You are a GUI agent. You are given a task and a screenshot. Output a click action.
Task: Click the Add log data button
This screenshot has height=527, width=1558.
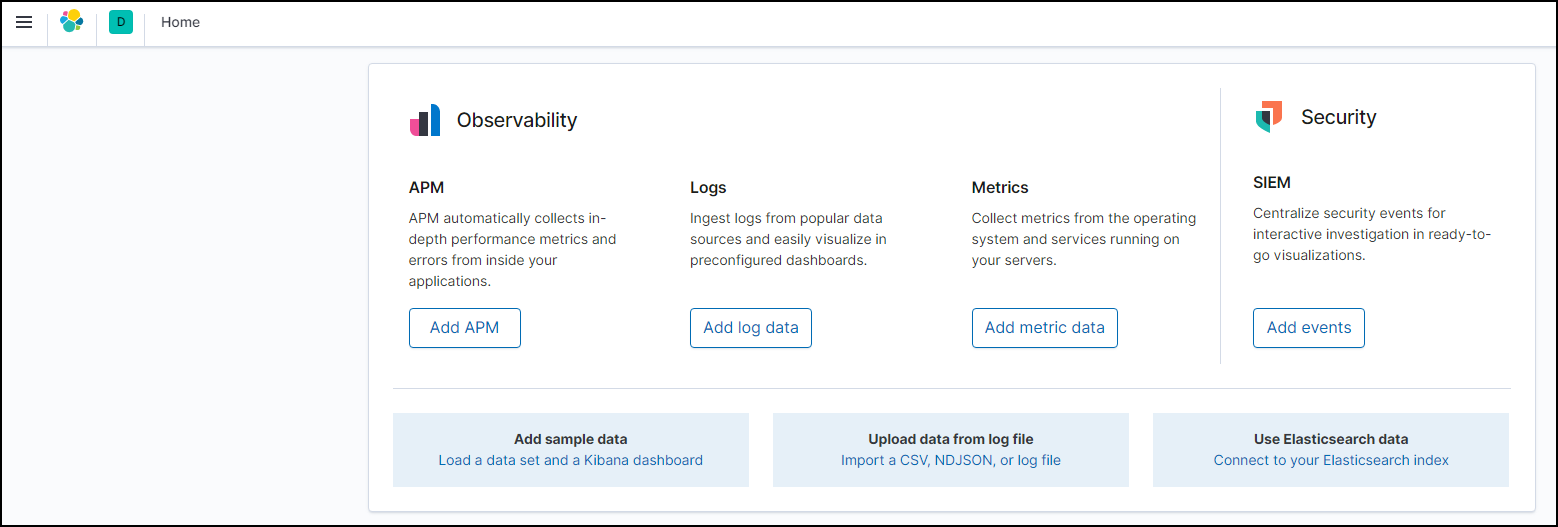click(x=751, y=328)
